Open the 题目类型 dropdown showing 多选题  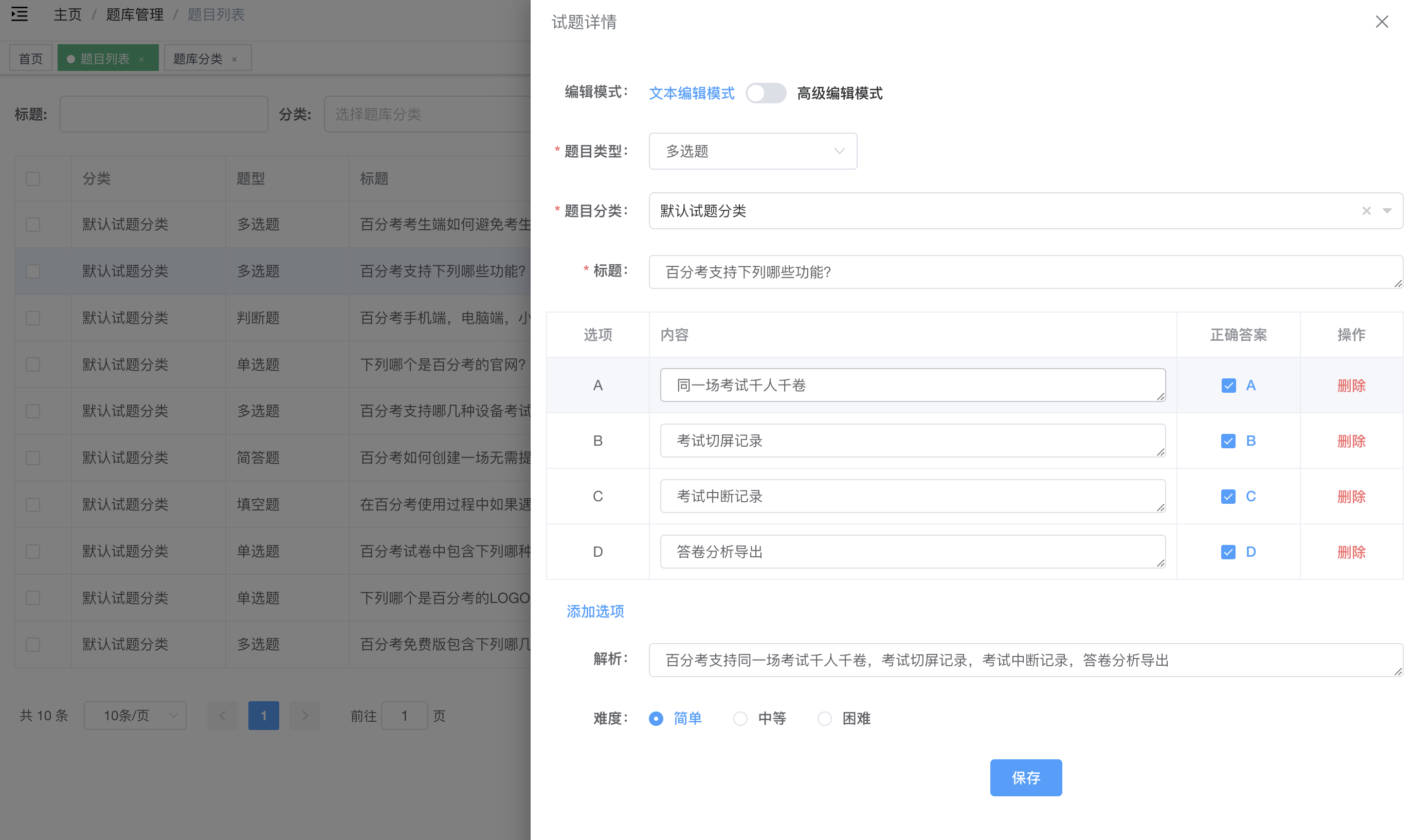(753, 151)
